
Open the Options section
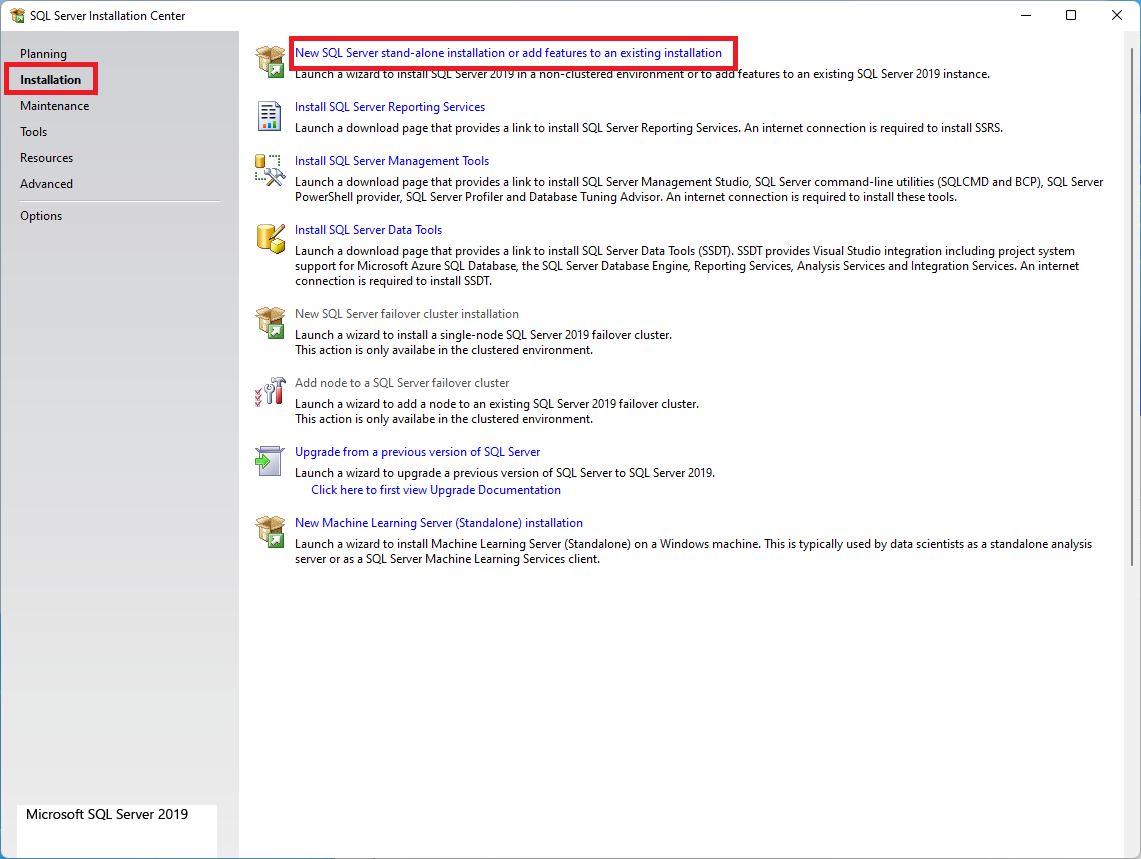41,215
